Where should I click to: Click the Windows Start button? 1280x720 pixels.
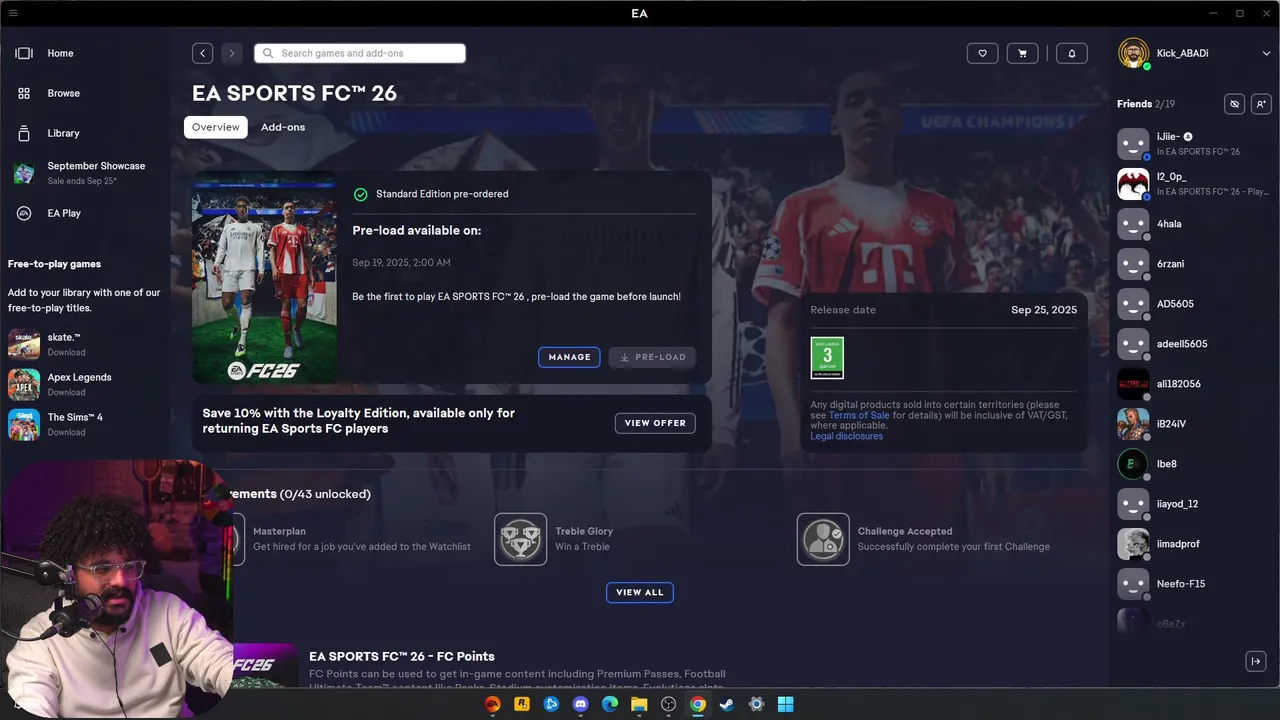pyautogui.click(x=786, y=704)
